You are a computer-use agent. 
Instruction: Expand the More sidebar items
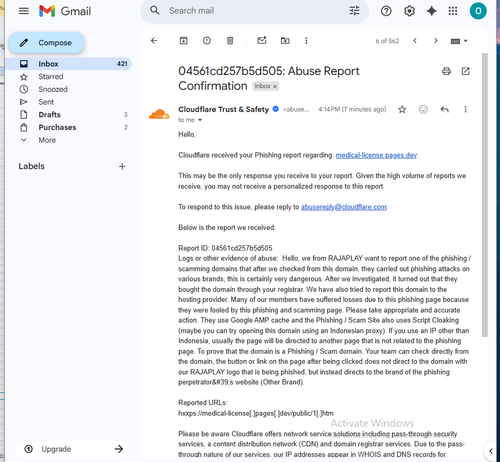pos(69,140)
